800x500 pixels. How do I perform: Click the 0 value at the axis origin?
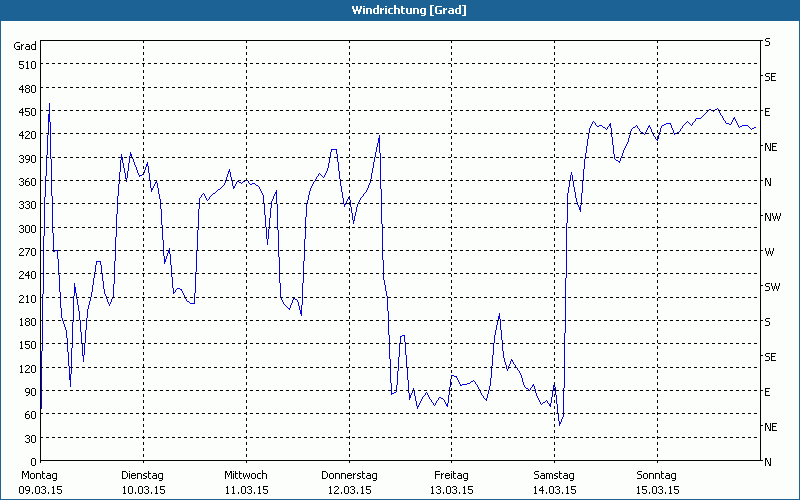(34, 461)
